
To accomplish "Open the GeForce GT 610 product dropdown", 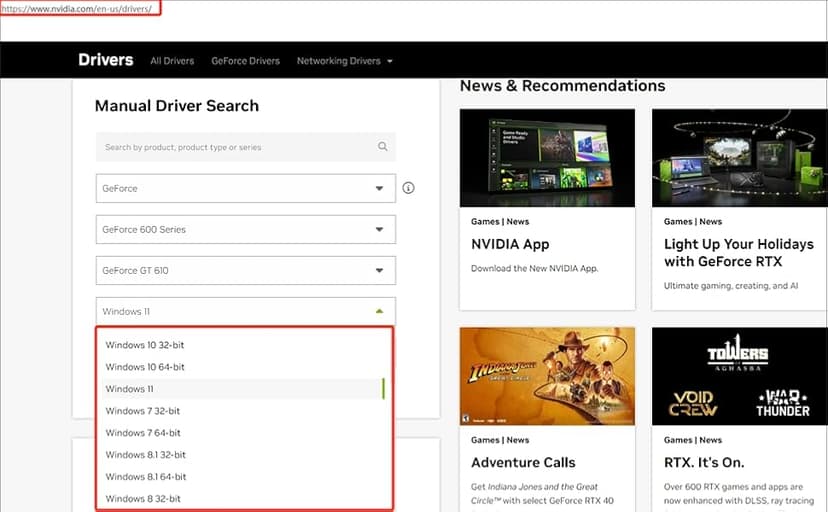I will 245,270.
